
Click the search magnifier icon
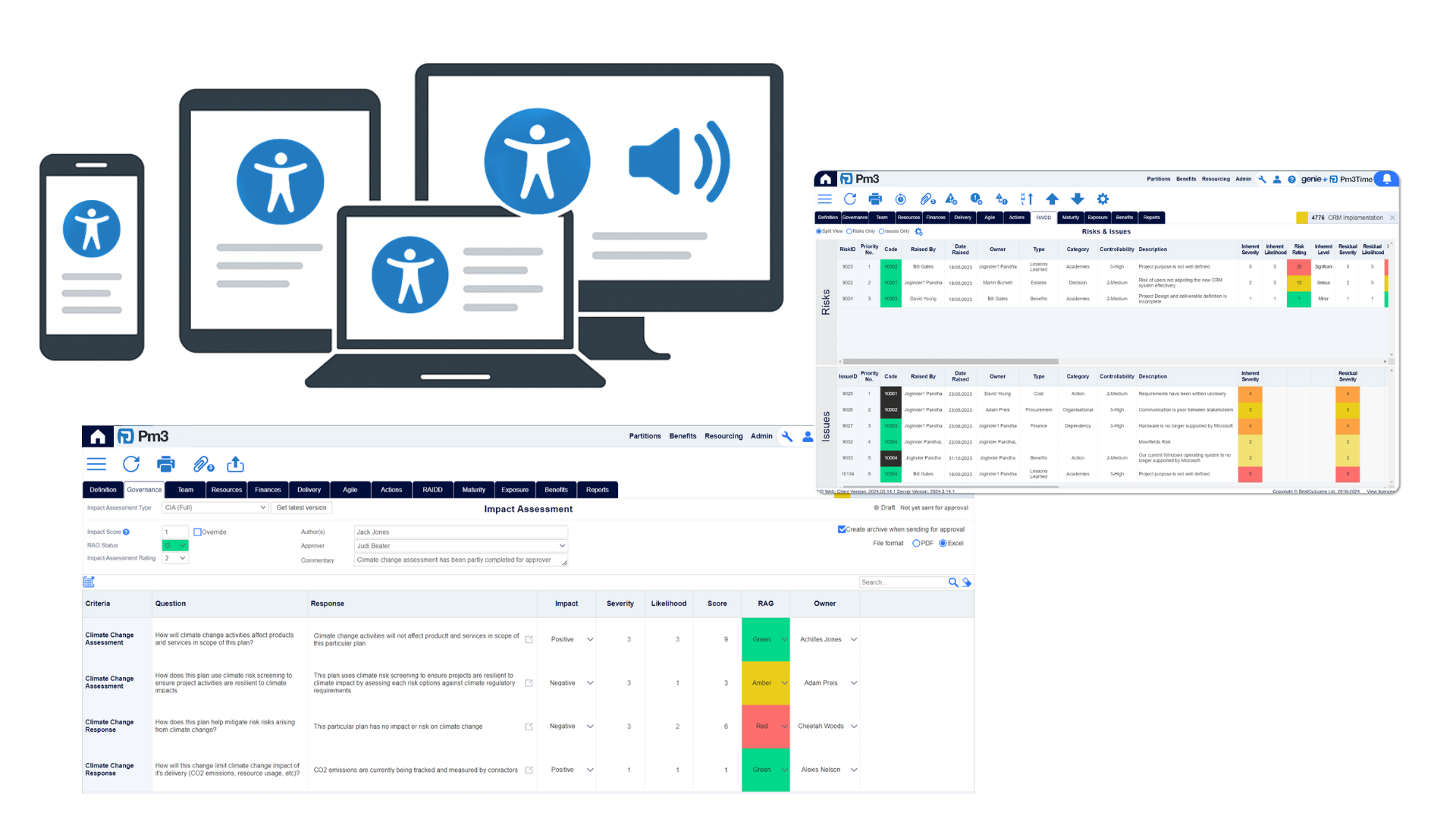pos(953,582)
